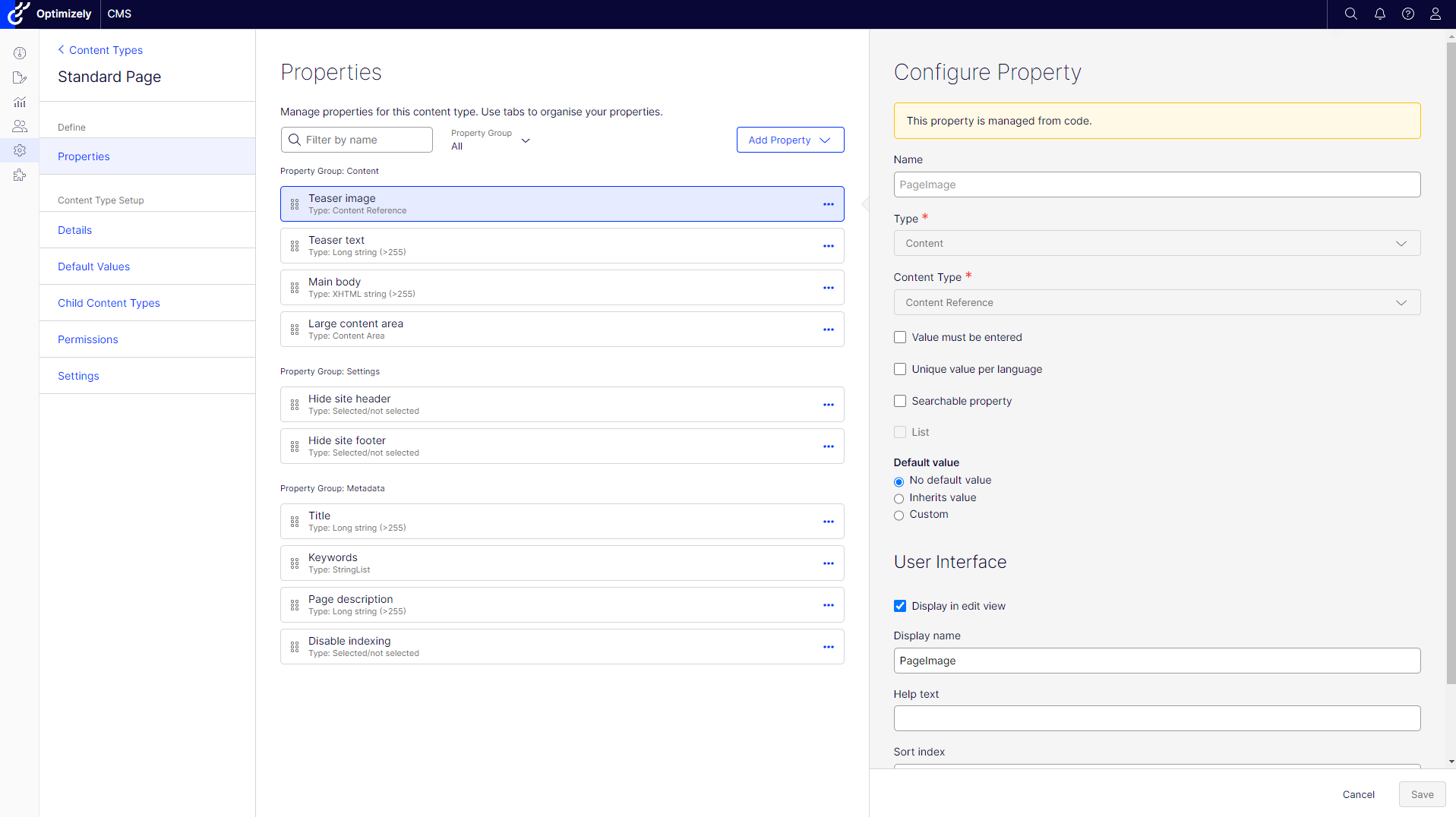Open the add-ons puzzle icon in sidebar

tap(20, 175)
